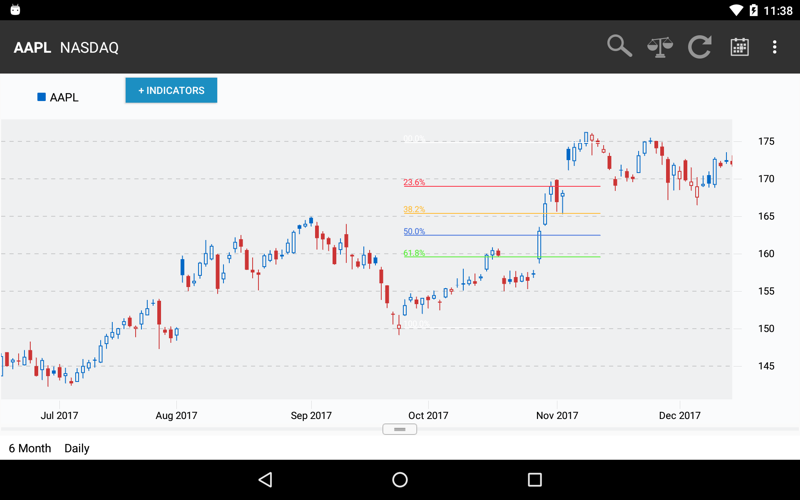800x500 pixels.
Task: Tap the Android back navigation button
Action: [x=265, y=480]
